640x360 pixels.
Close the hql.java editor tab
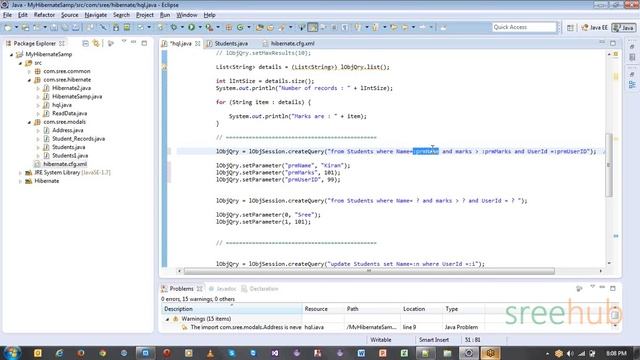pyautogui.click(x=198, y=43)
